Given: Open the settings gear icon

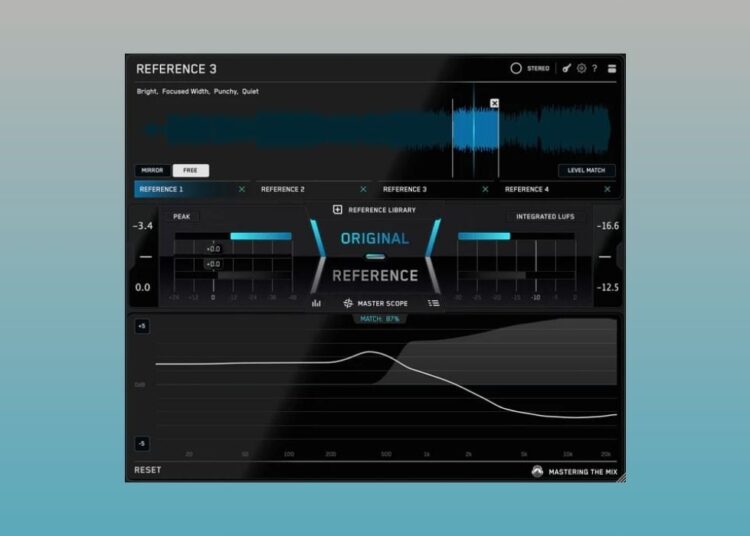Looking at the screenshot, I should [x=581, y=68].
